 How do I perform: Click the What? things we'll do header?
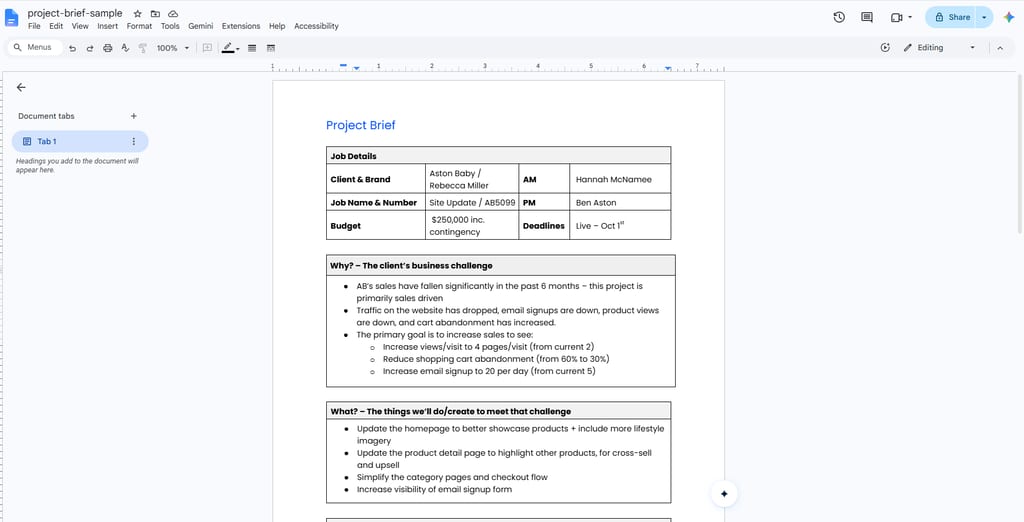(498, 411)
